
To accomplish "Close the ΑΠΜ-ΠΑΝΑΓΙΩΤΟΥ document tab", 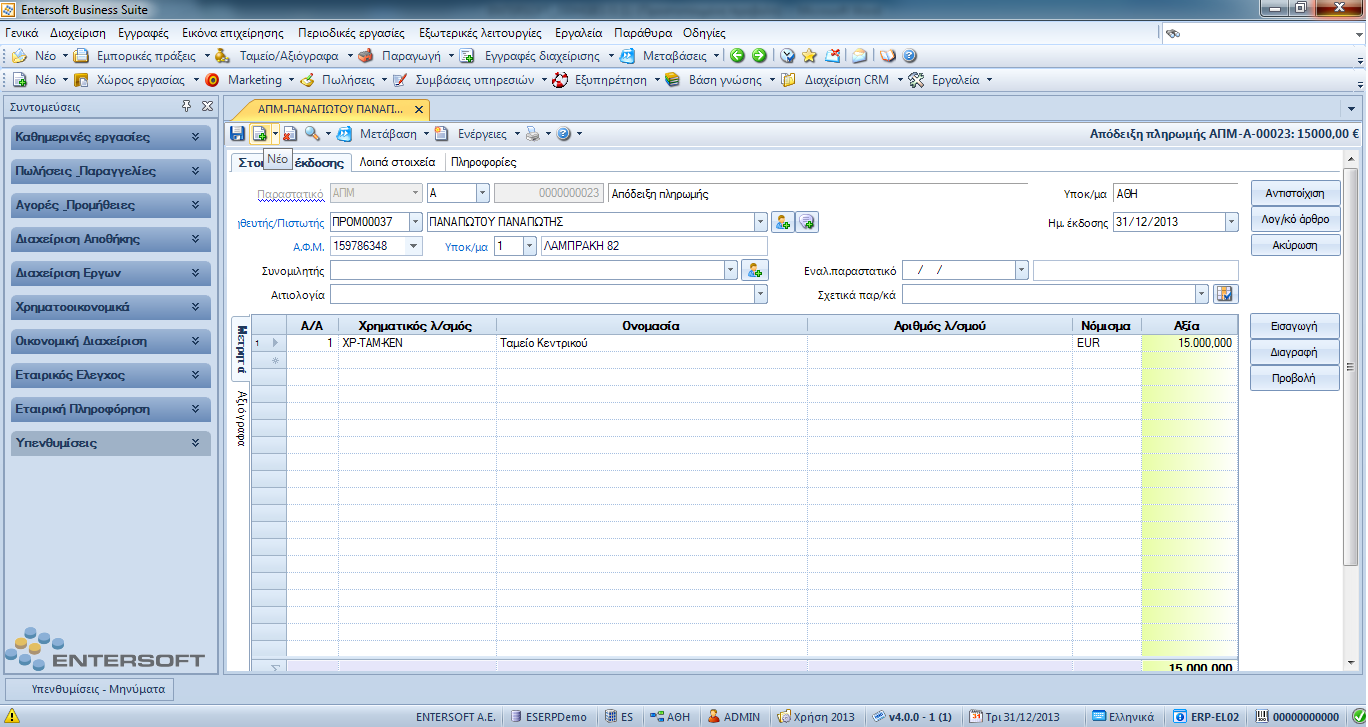I will pyautogui.click(x=419, y=109).
